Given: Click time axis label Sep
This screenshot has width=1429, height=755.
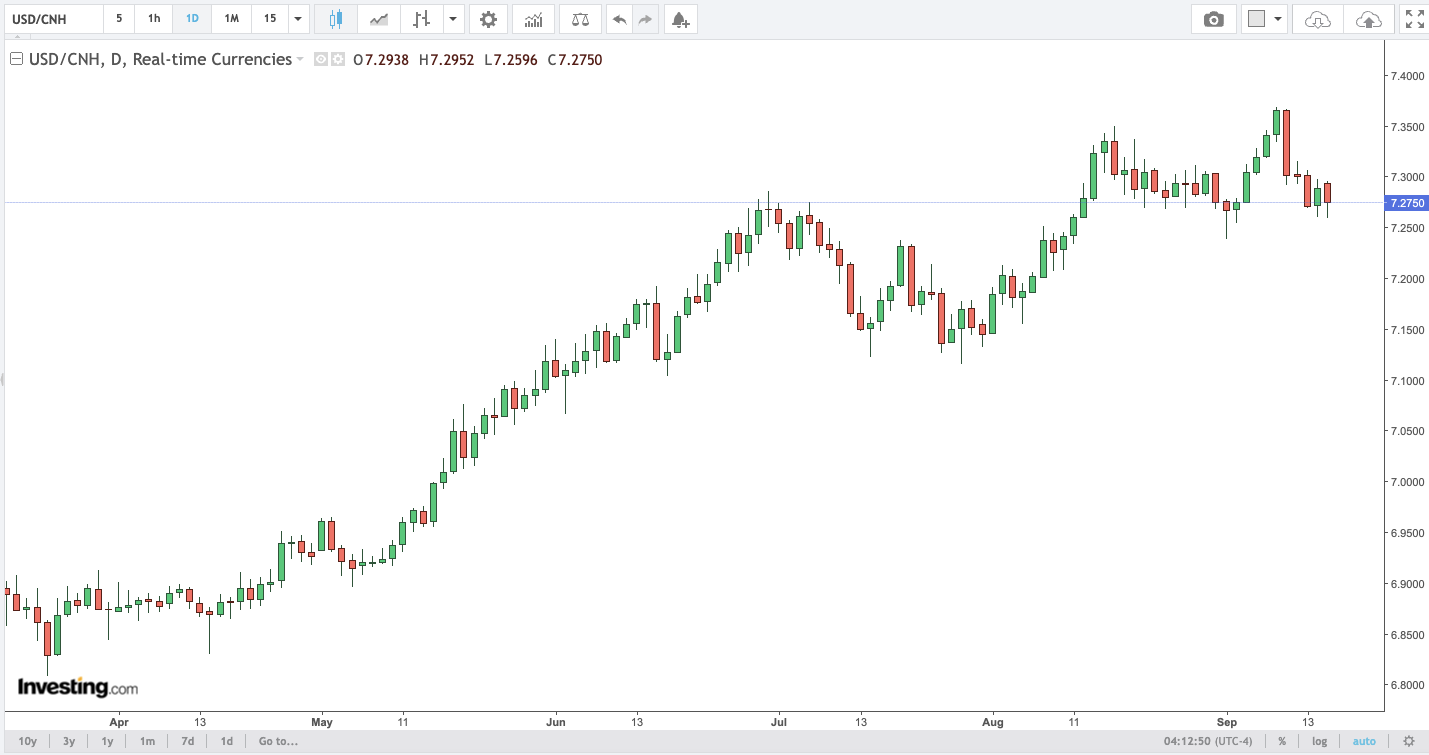Looking at the screenshot, I should coord(1227,721).
